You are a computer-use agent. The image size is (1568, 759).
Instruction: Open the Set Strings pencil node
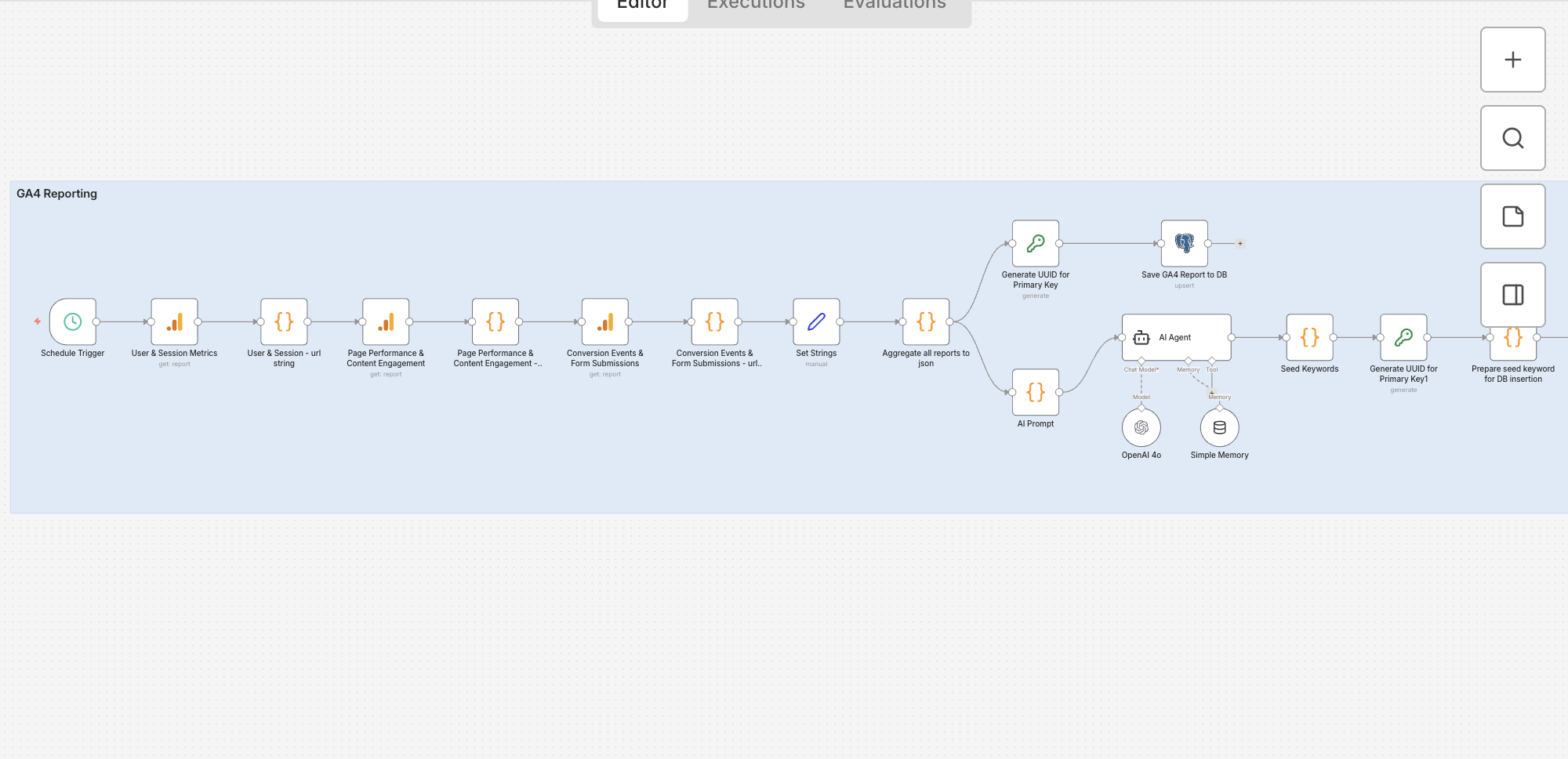pos(816,321)
